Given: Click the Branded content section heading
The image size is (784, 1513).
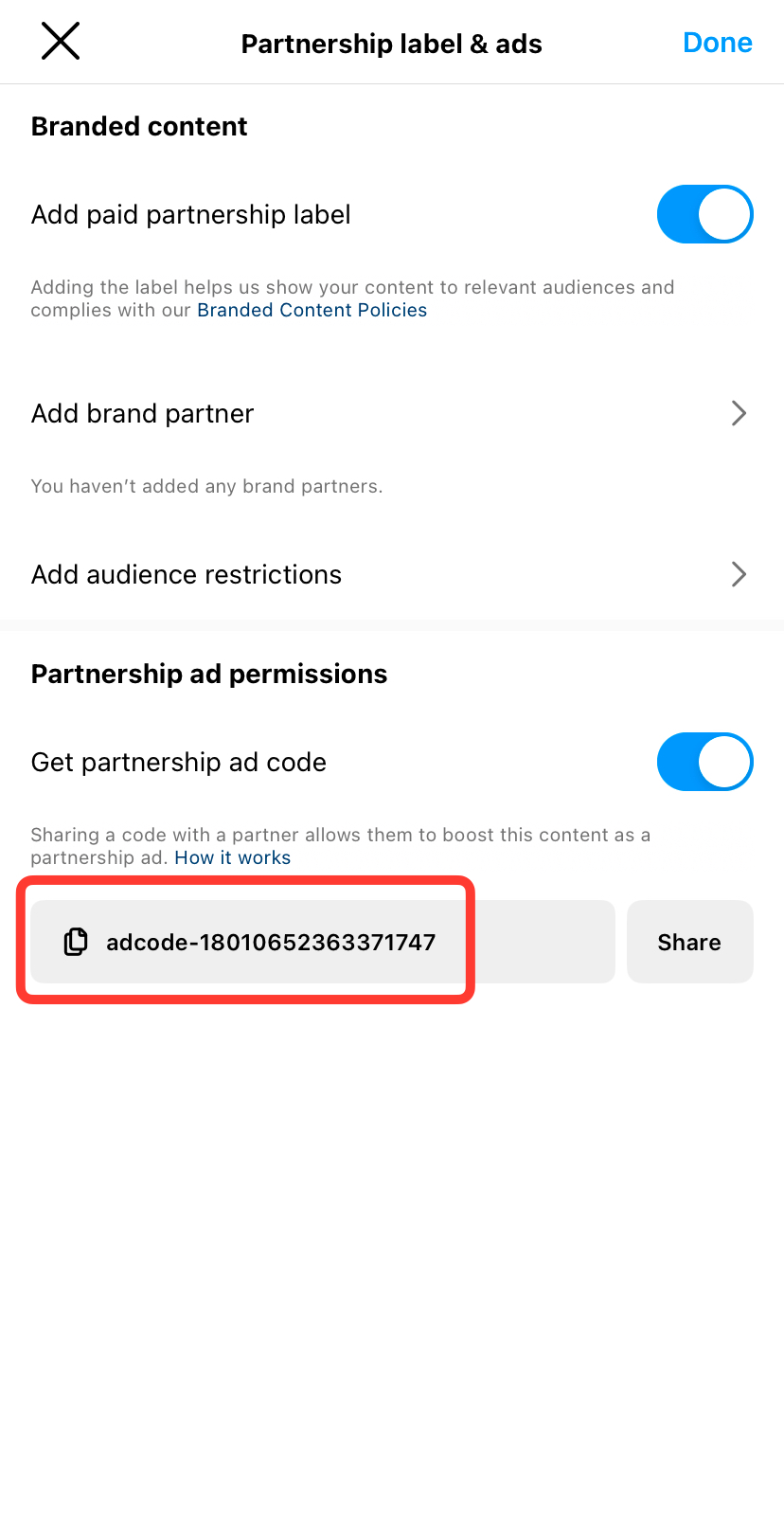Looking at the screenshot, I should point(139,126).
